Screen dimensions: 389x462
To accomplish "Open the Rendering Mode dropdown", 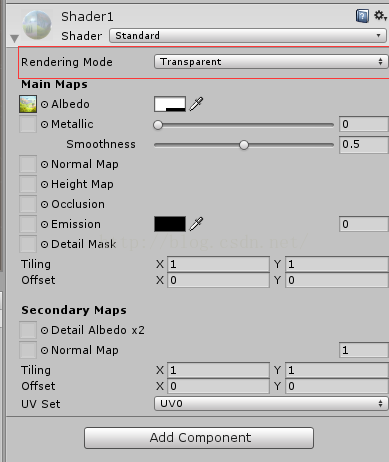I will click(x=271, y=62).
